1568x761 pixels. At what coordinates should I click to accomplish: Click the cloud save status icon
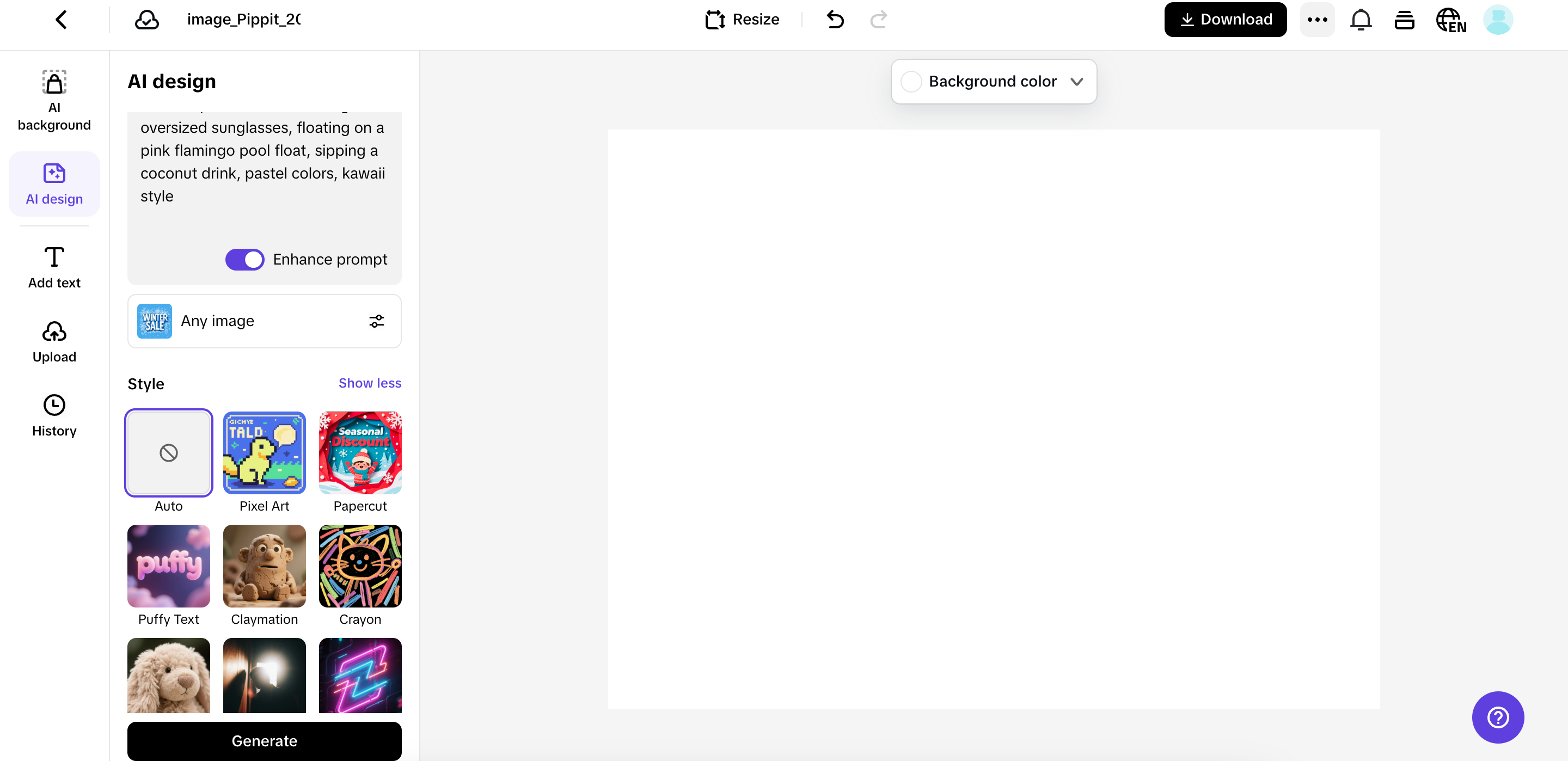tap(146, 20)
